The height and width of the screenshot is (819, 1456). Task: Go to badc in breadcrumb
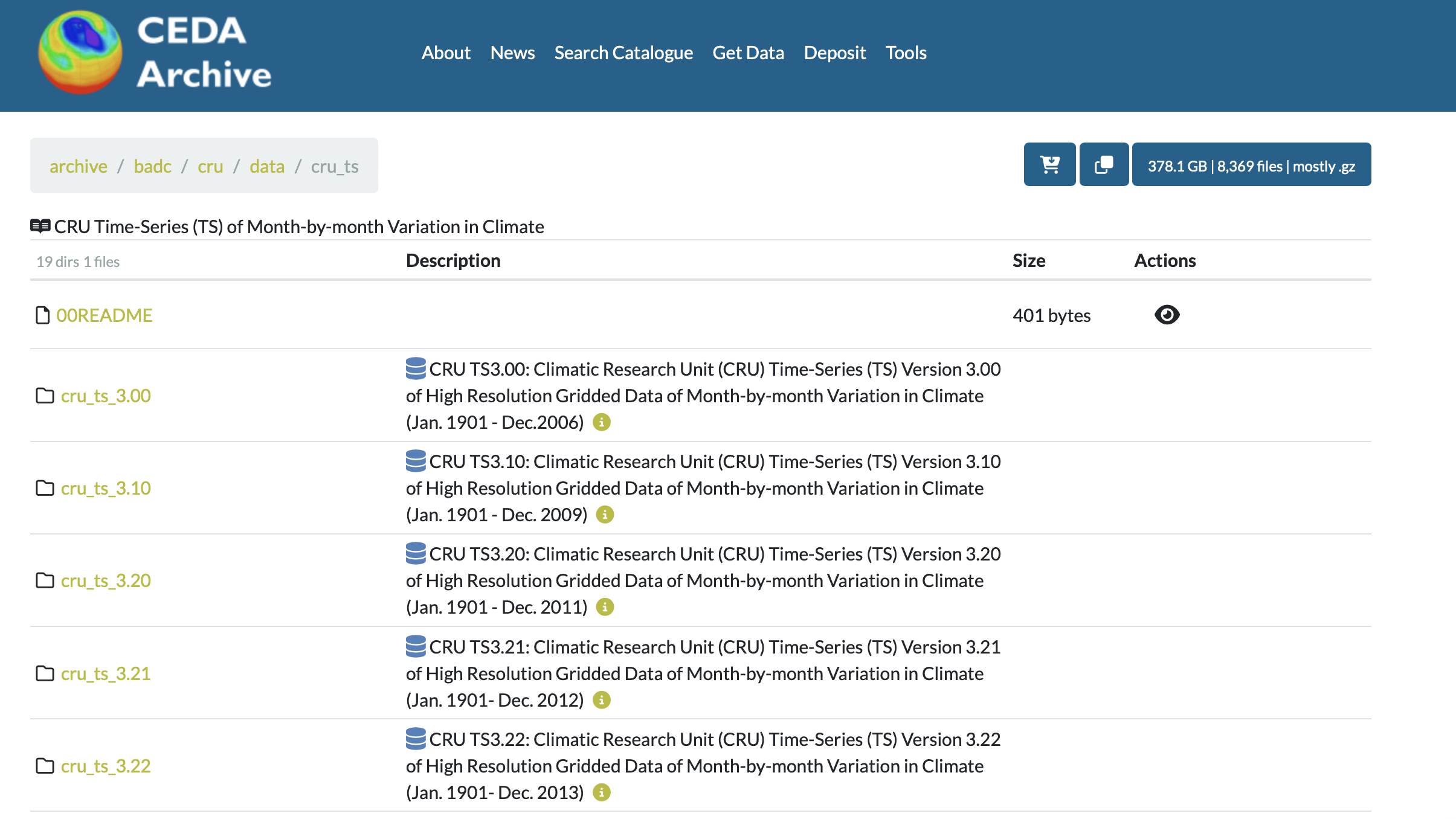[x=152, y=166]
